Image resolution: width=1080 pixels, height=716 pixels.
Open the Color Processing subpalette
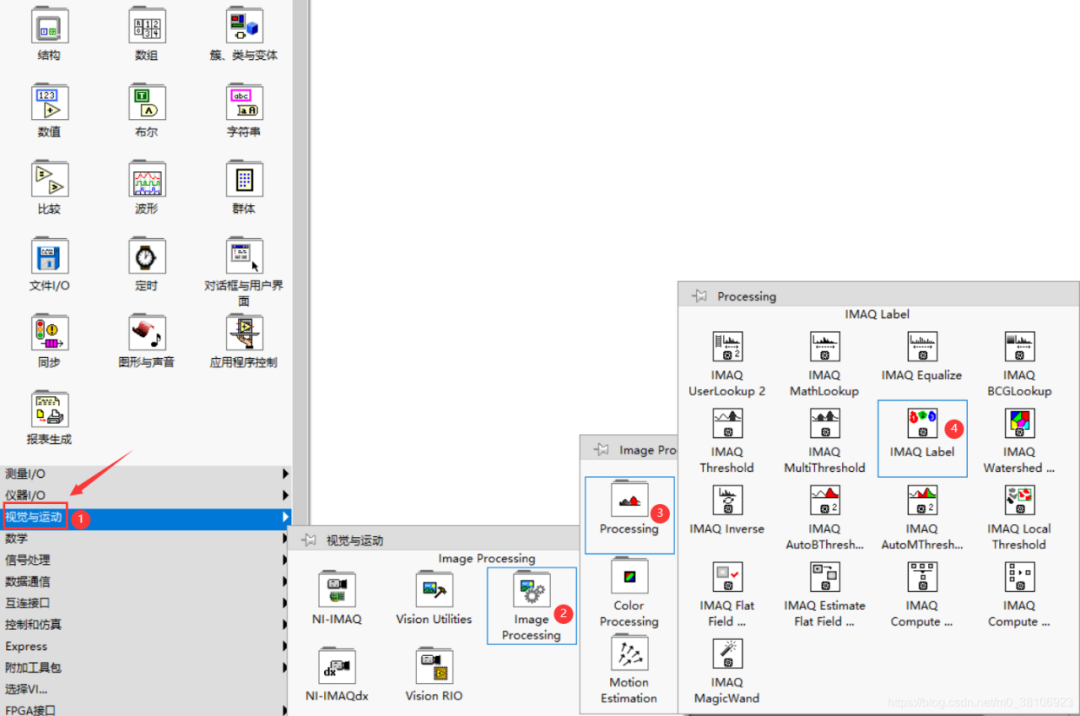[x=630, y=576]
